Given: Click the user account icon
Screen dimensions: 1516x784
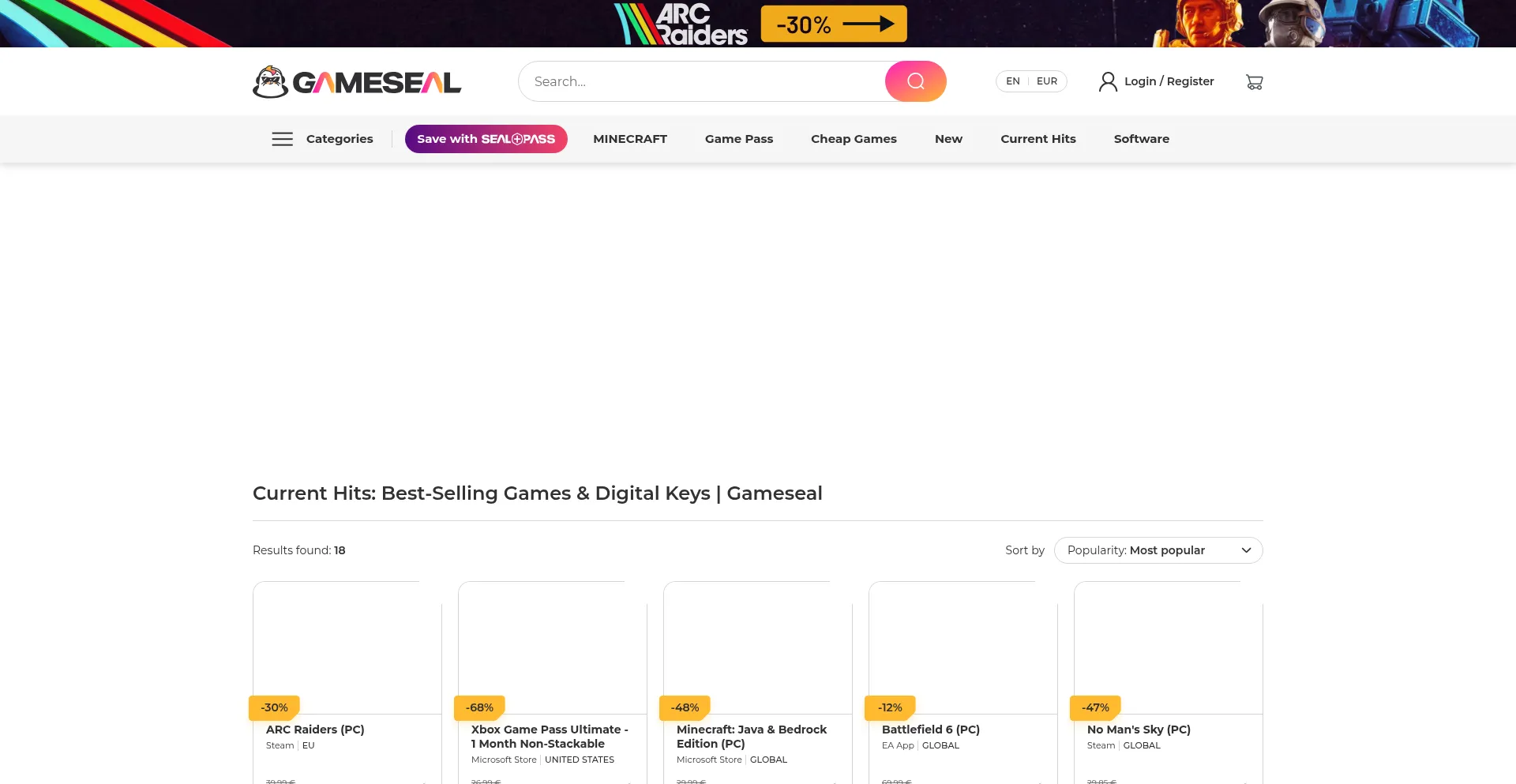Looking at the screenshot, I should [x=1108, y=82].
